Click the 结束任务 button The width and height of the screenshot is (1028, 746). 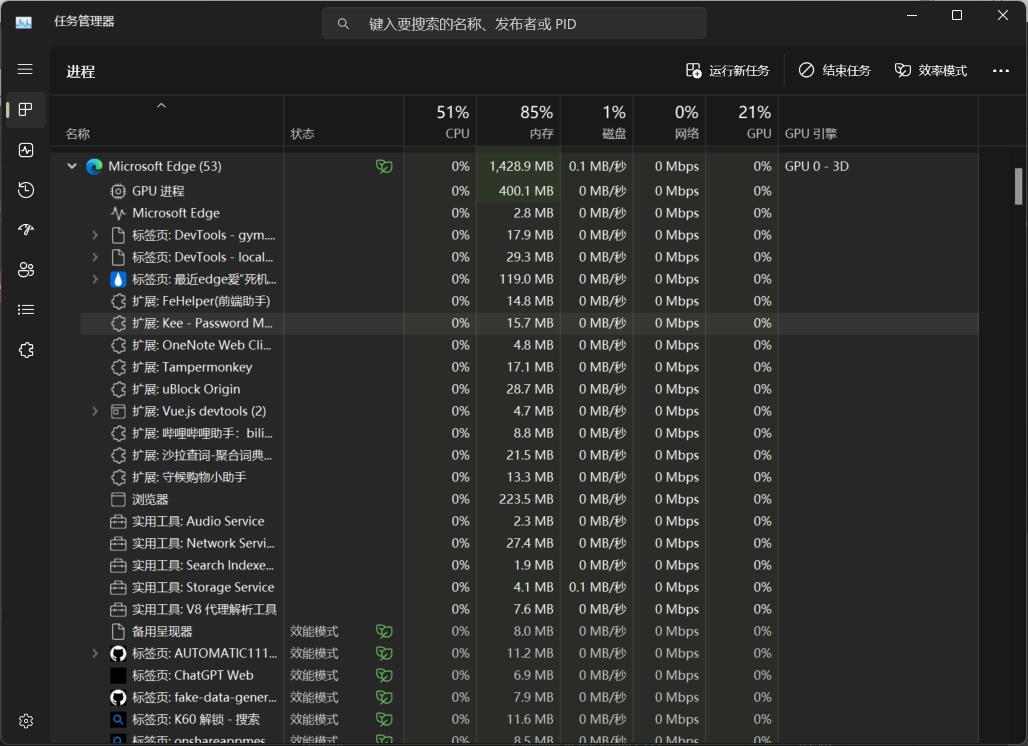coord(835,71)
